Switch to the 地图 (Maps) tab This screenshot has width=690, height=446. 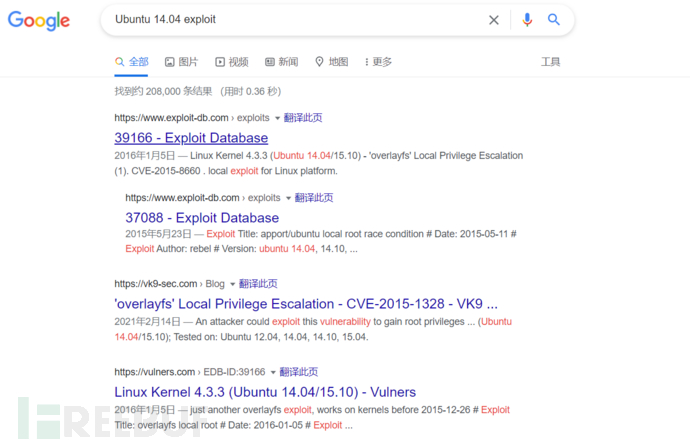(332, 62)
